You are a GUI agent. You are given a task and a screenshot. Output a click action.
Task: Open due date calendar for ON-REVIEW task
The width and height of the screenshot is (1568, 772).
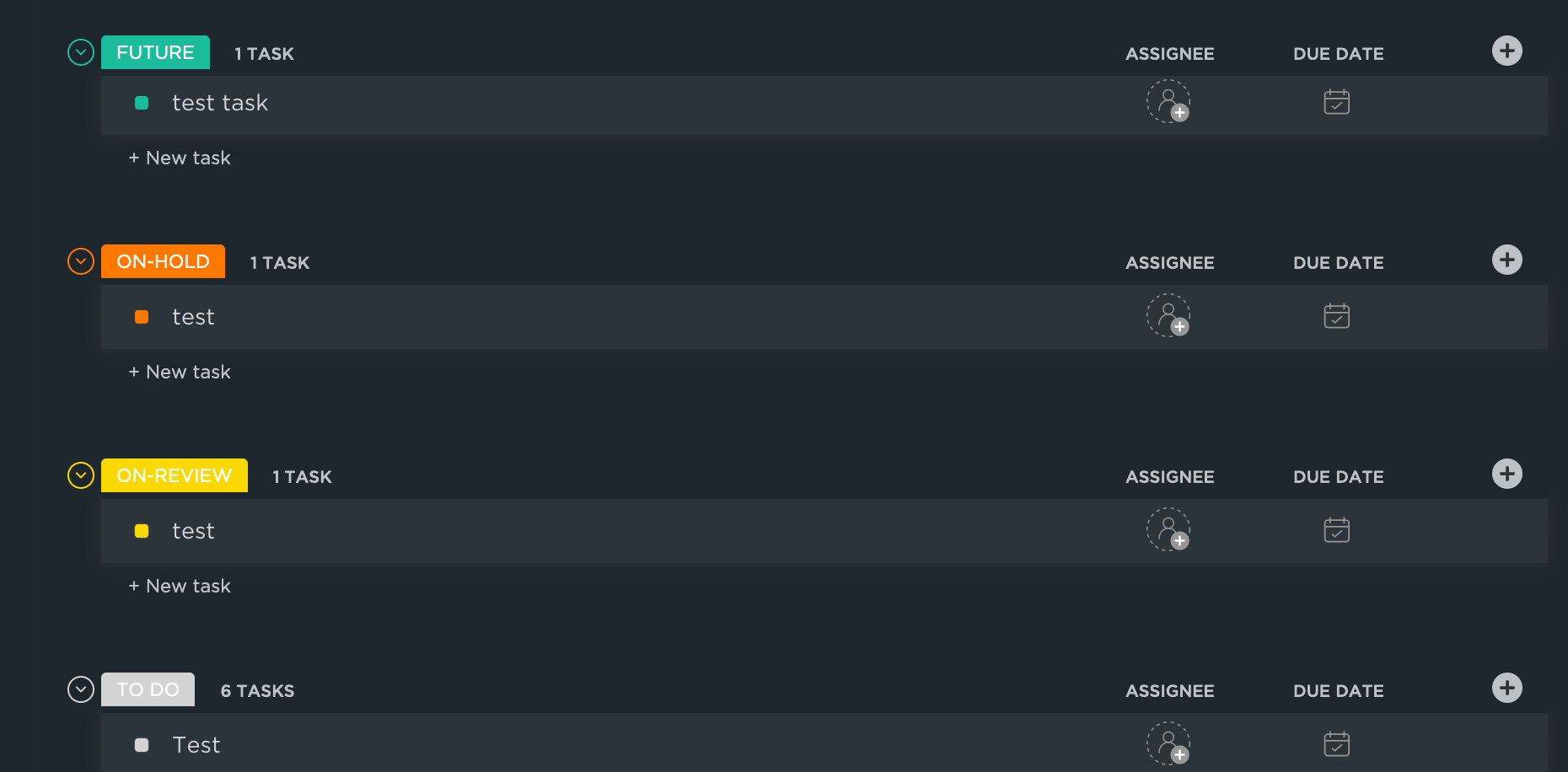[1337, 530]
